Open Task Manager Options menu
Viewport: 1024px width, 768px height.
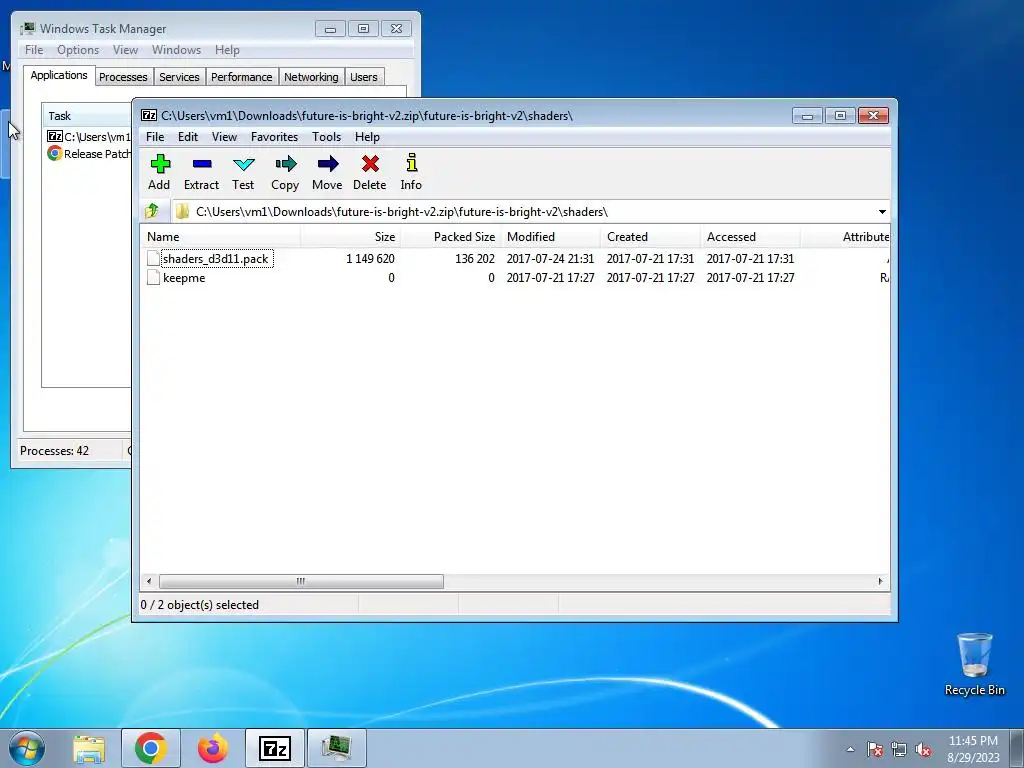pyautogui.click(x=78, y=50)
